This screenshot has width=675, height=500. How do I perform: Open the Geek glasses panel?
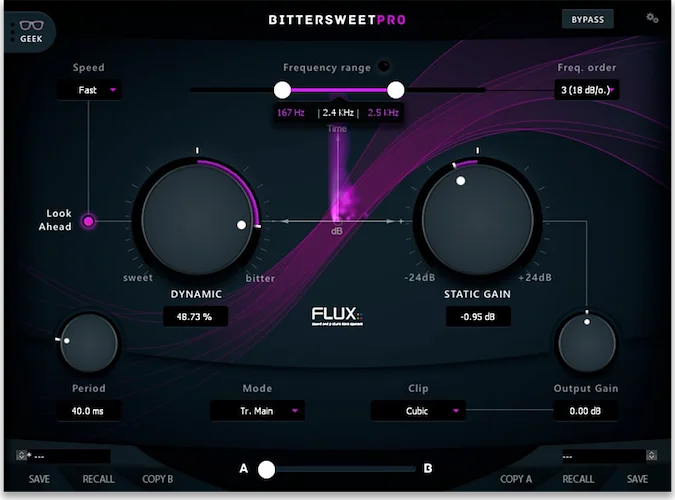30,32
